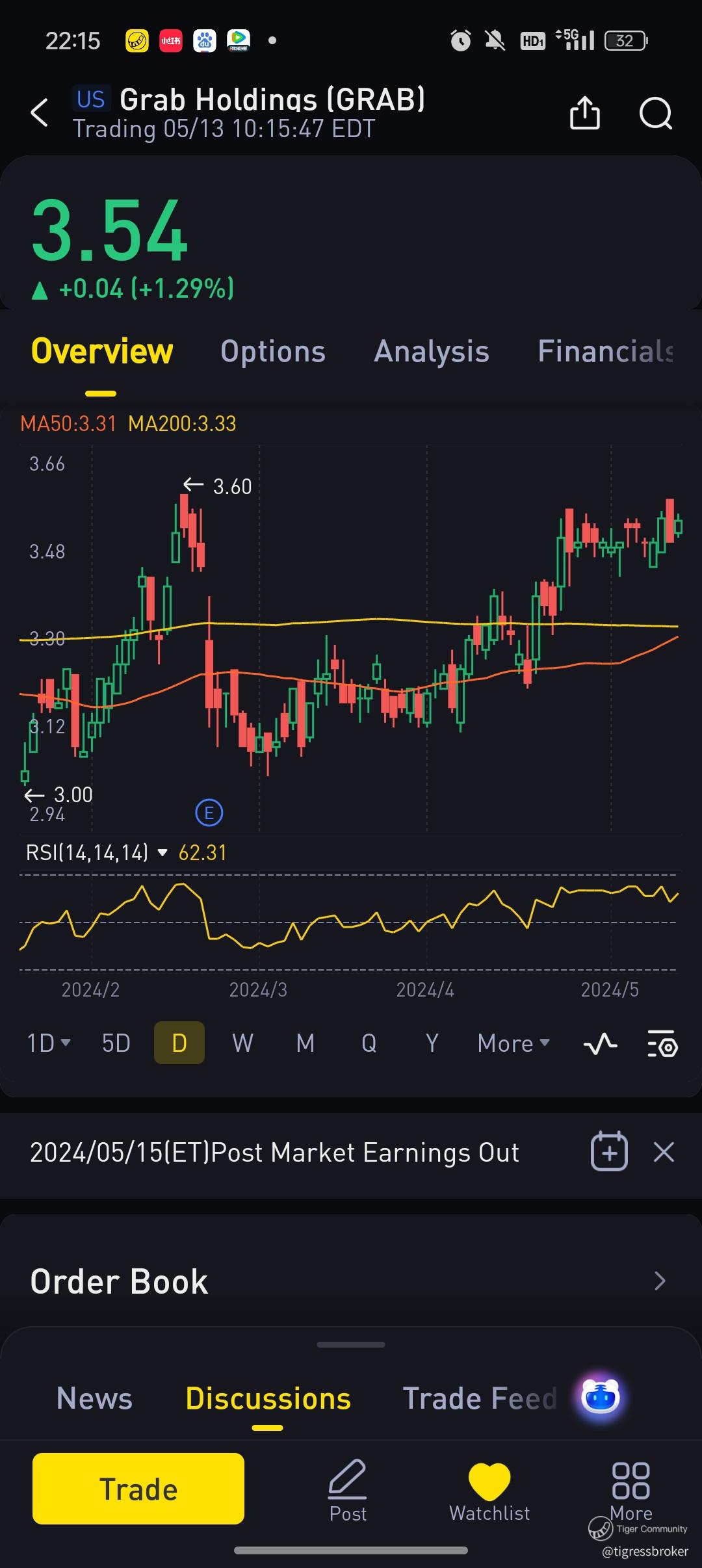Select the D daily chart period
Image resolution: width=702 pixels, height=1568 pixels.
179,1043
